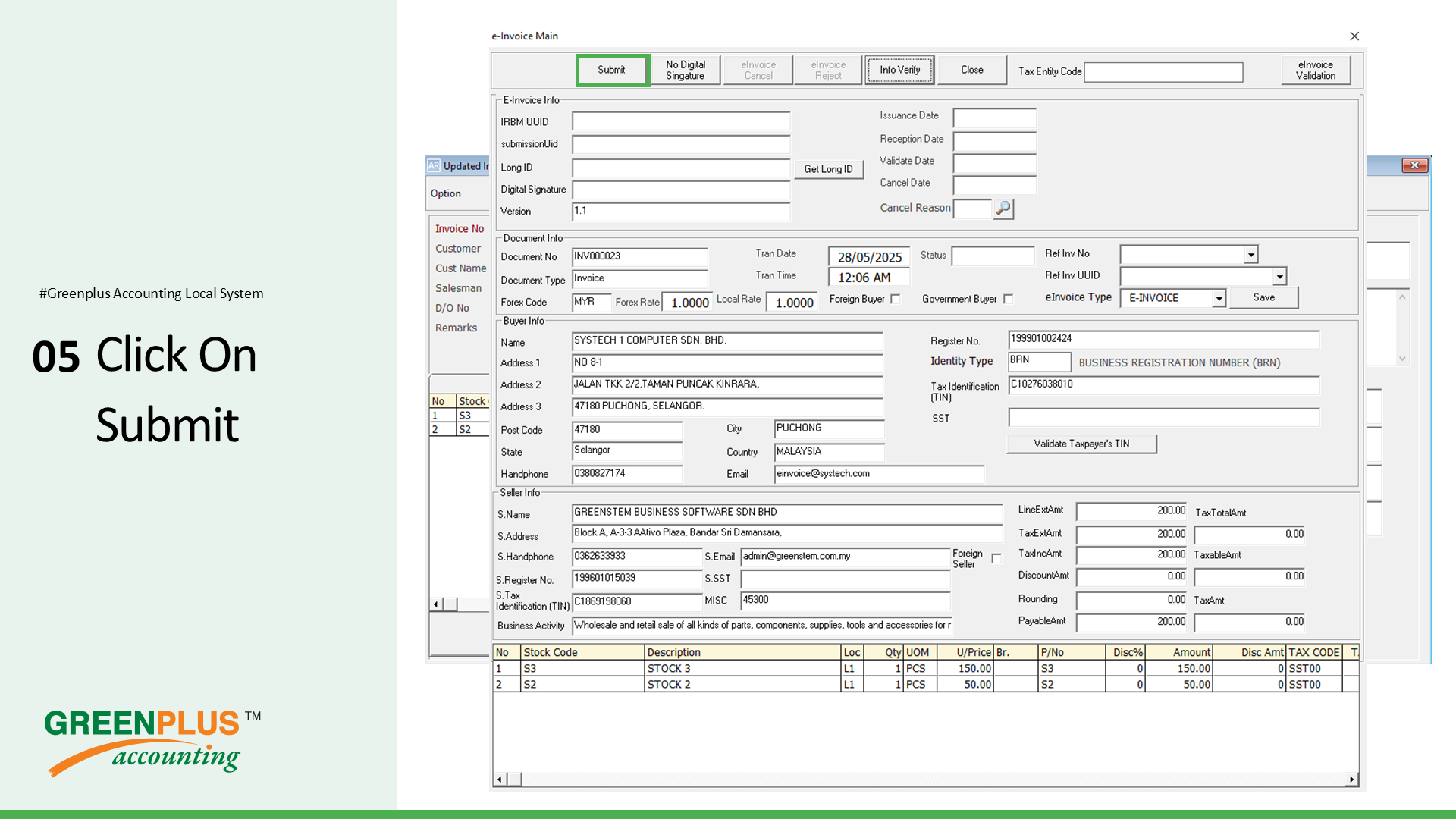The image size is (1456, 819).
Task: Click the Long ID field
Action: 681,168
